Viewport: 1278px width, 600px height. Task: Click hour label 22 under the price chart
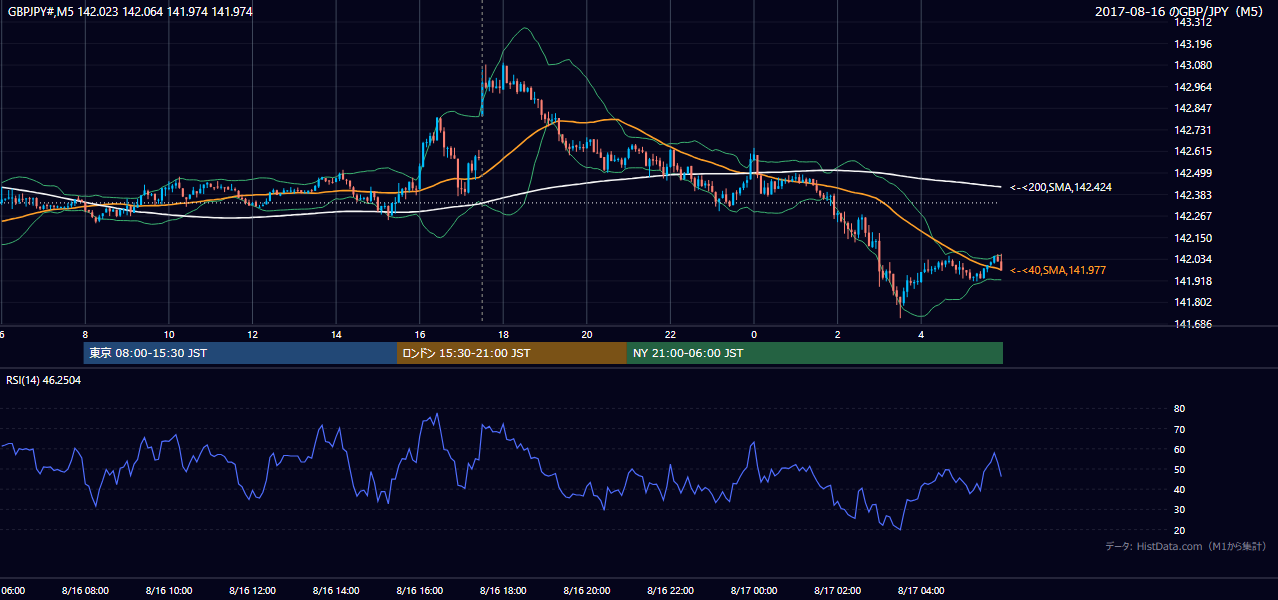pos(670,334)
